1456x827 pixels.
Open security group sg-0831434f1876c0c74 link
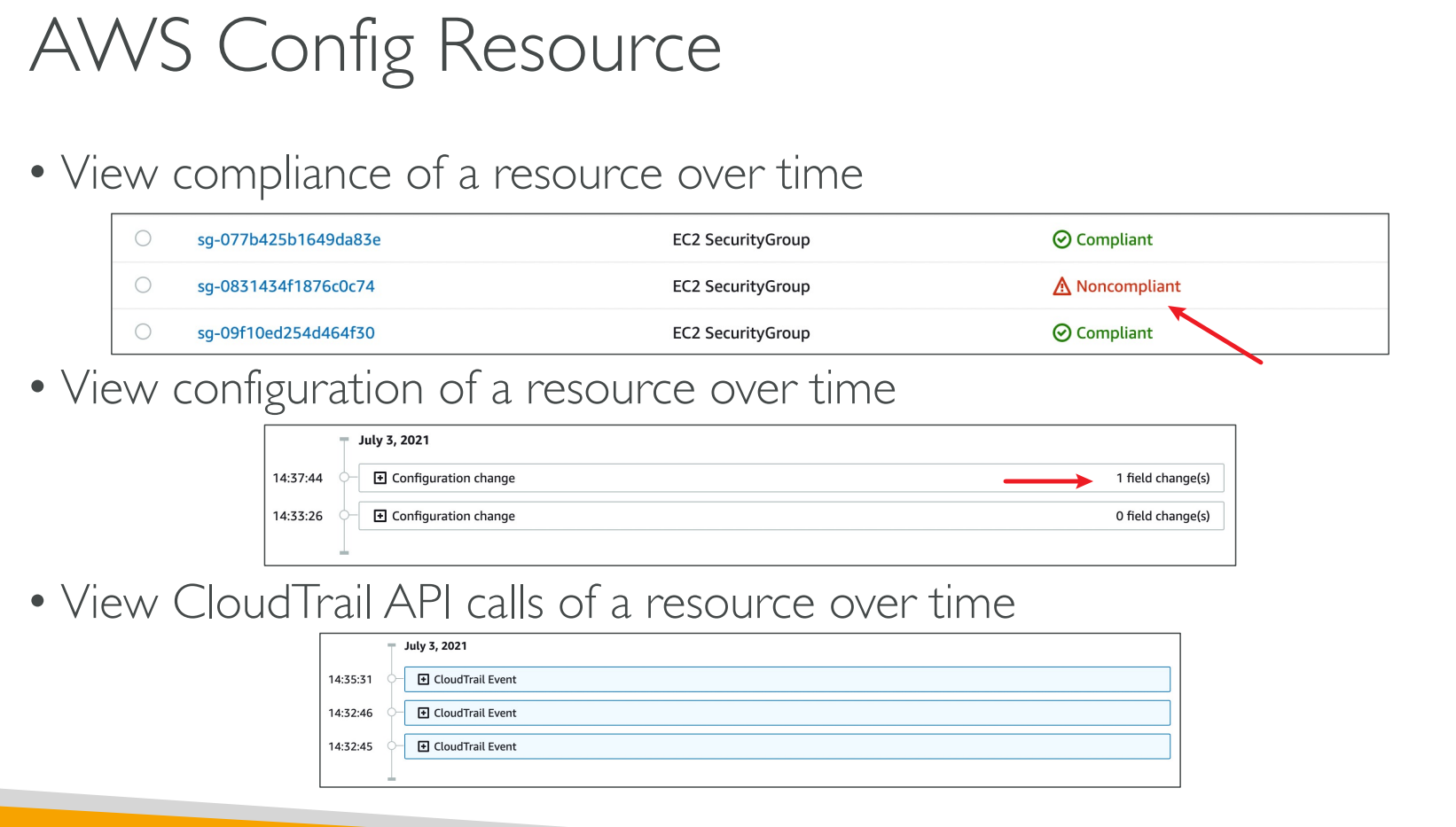pyautogui.click(x=286, y=286)
